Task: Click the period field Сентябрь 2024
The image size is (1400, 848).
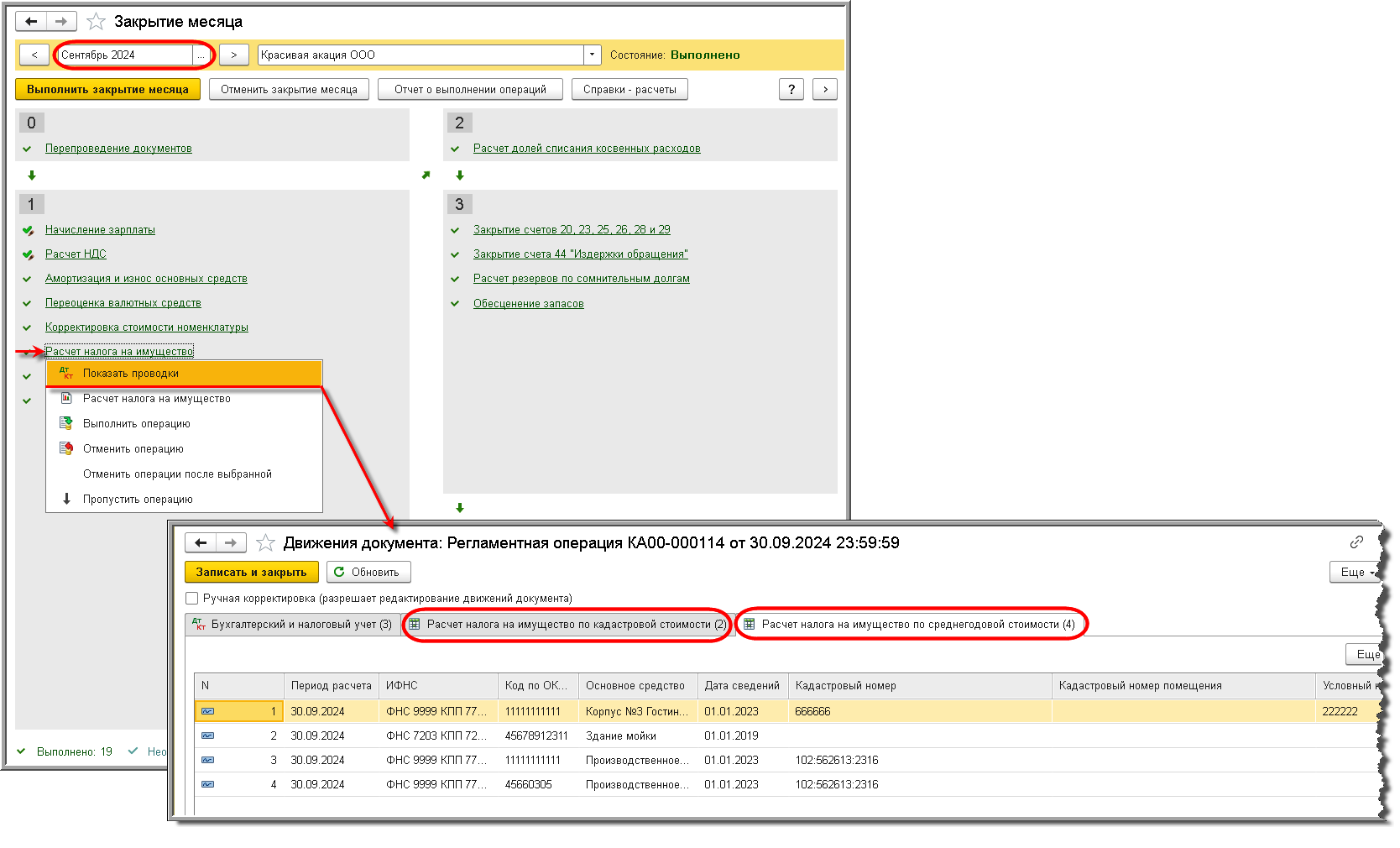Action: (x=125, y=55)
